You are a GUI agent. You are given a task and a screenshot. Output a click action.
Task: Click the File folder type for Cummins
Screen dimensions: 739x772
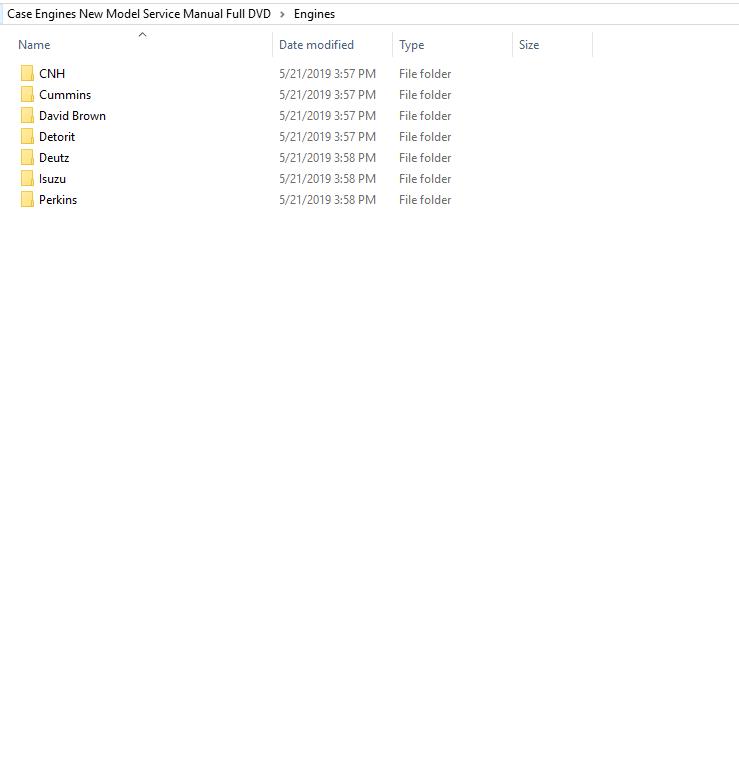click(425, 95)
